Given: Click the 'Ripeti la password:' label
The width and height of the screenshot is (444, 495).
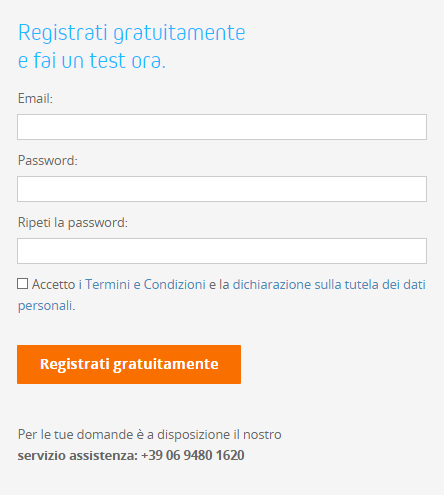Looking at the screenshot, I should 73,223.
